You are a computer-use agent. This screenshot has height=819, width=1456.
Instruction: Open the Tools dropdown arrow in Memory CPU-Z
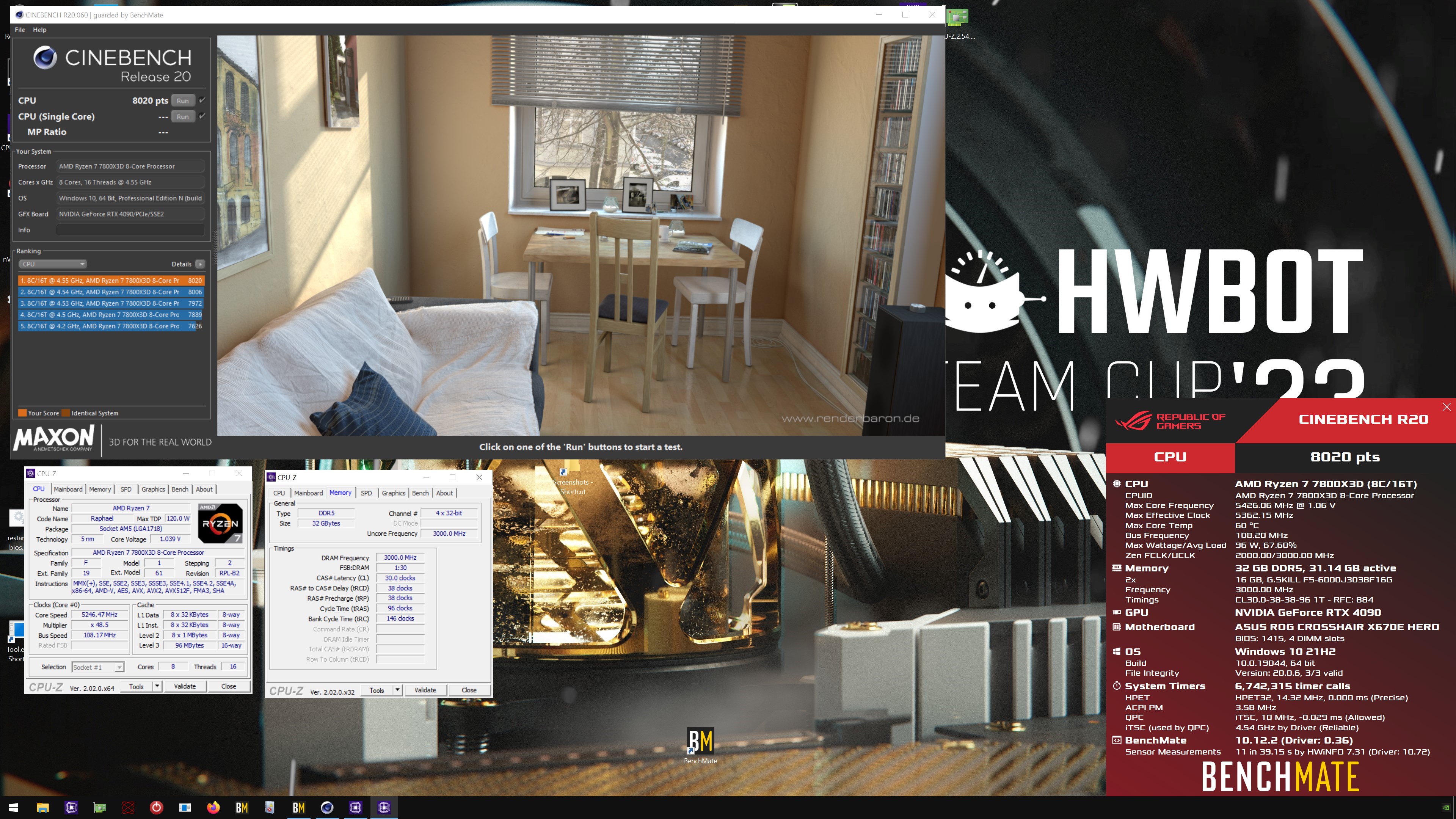pos(397,690)
